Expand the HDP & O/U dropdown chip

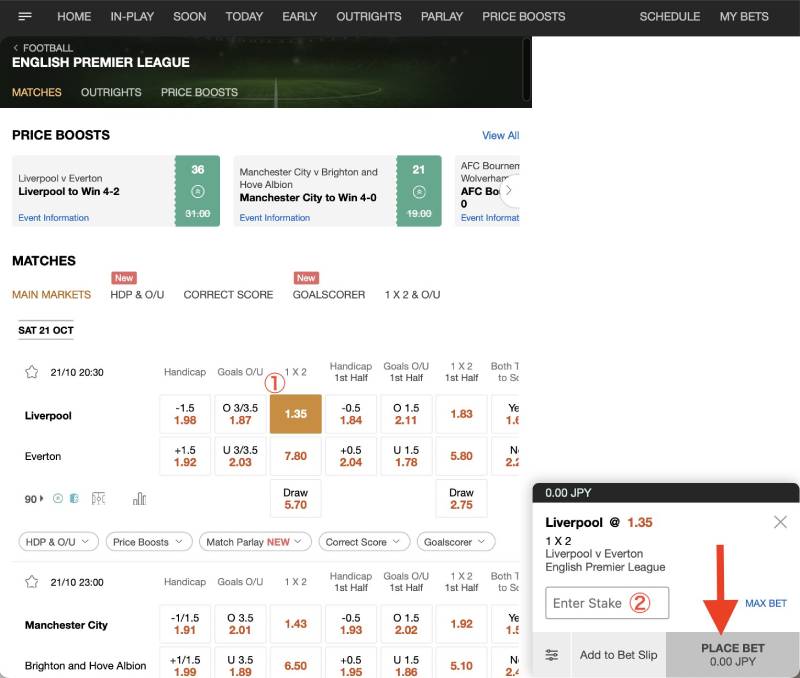point(58,542)
